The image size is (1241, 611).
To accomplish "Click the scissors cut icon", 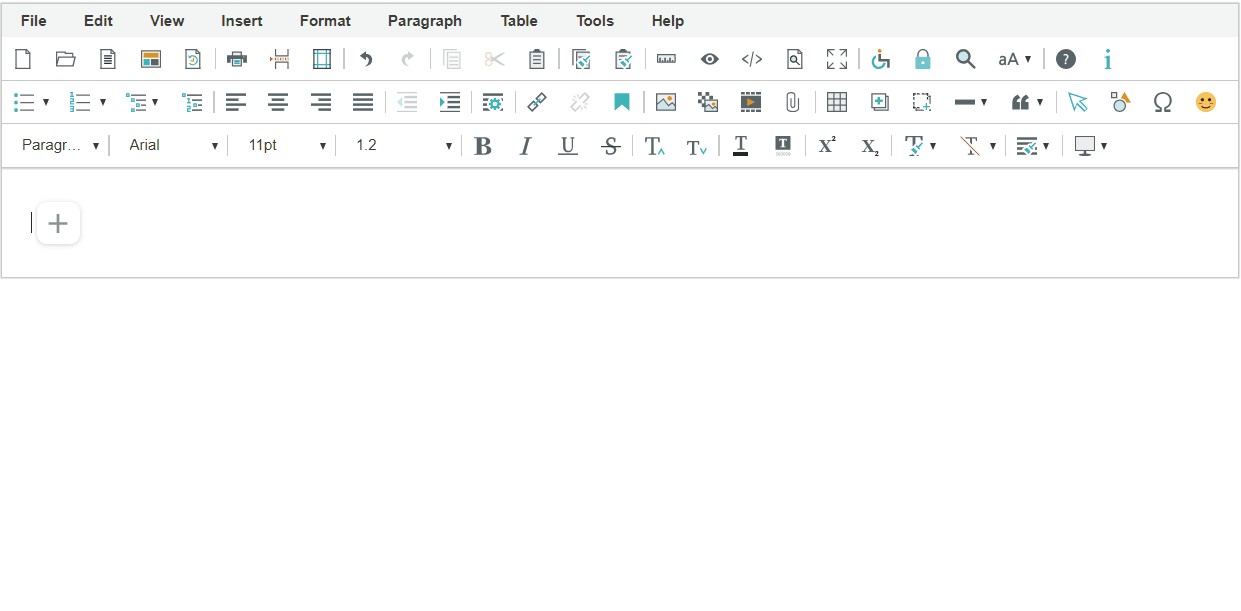I will point(495,59).
